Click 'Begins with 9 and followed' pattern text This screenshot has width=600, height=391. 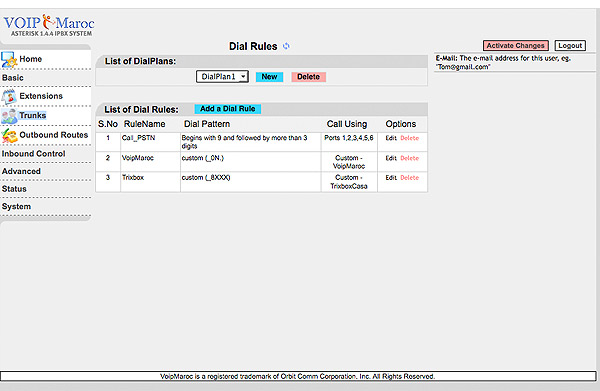pos(245,142)
